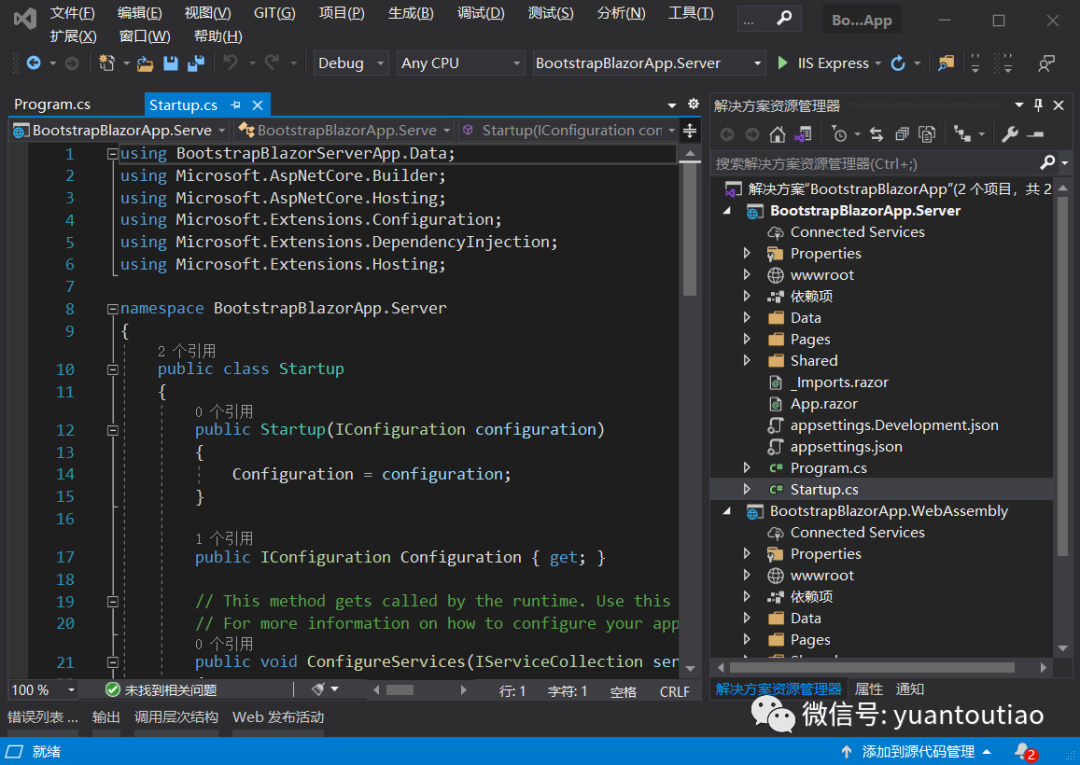Expand the Shared folder in Server project

(747, 360)
